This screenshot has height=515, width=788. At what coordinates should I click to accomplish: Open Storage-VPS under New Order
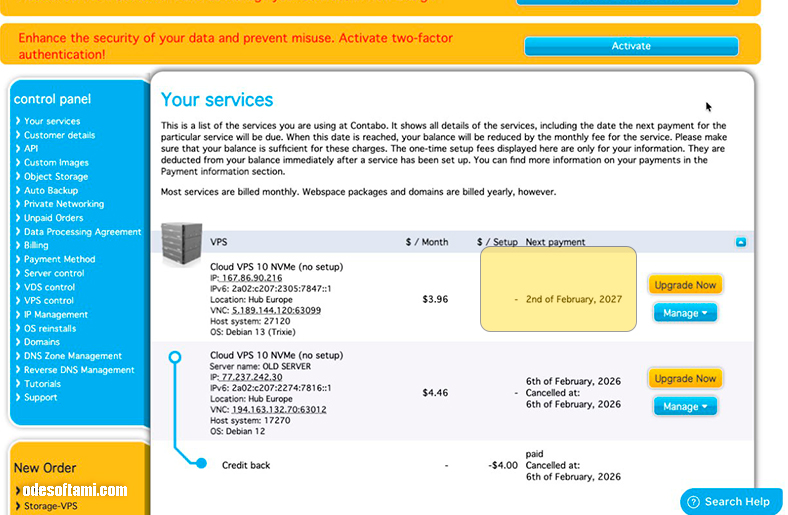(x=54, y=505)
